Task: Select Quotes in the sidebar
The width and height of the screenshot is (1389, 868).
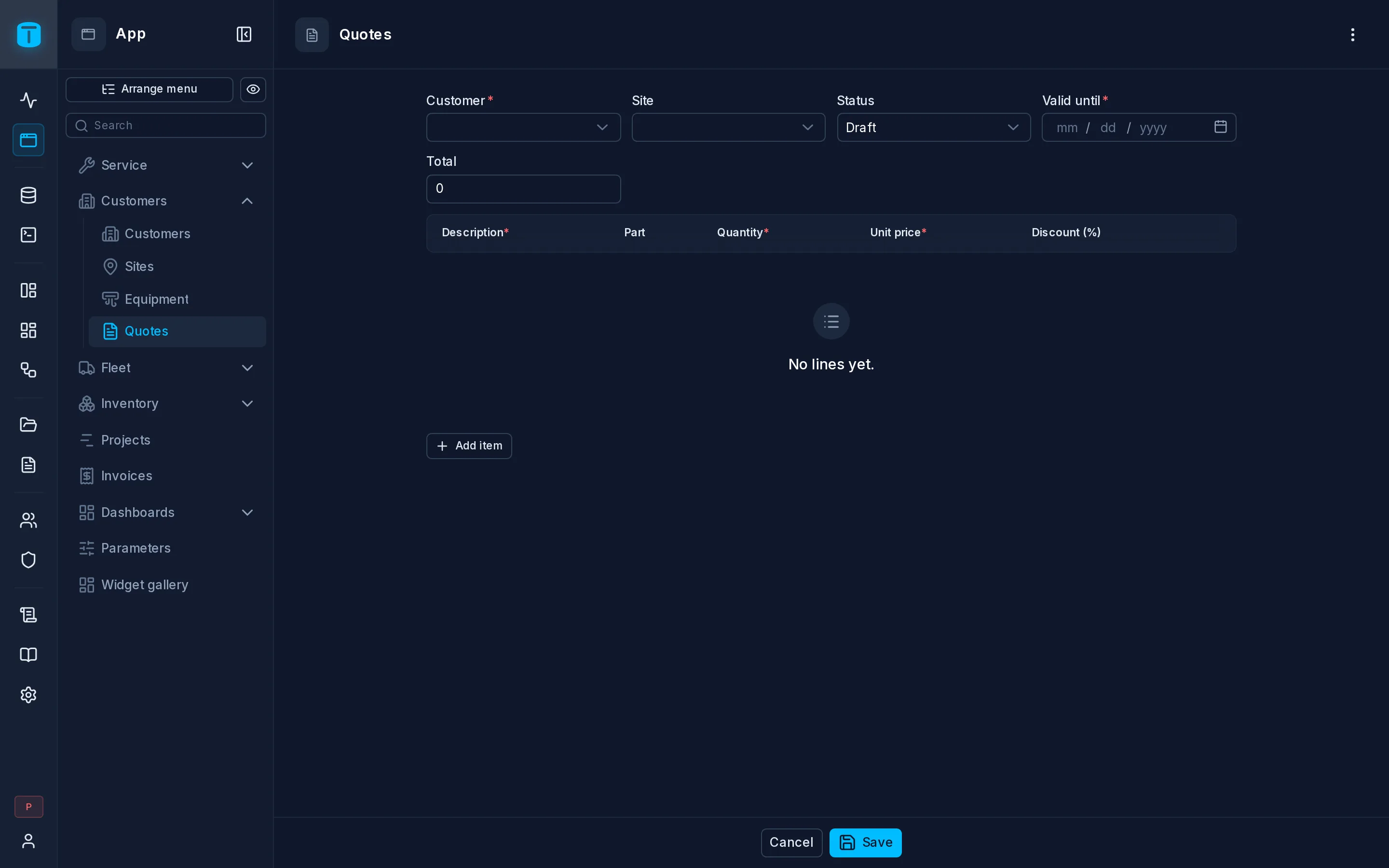Action: click(177, 331)
